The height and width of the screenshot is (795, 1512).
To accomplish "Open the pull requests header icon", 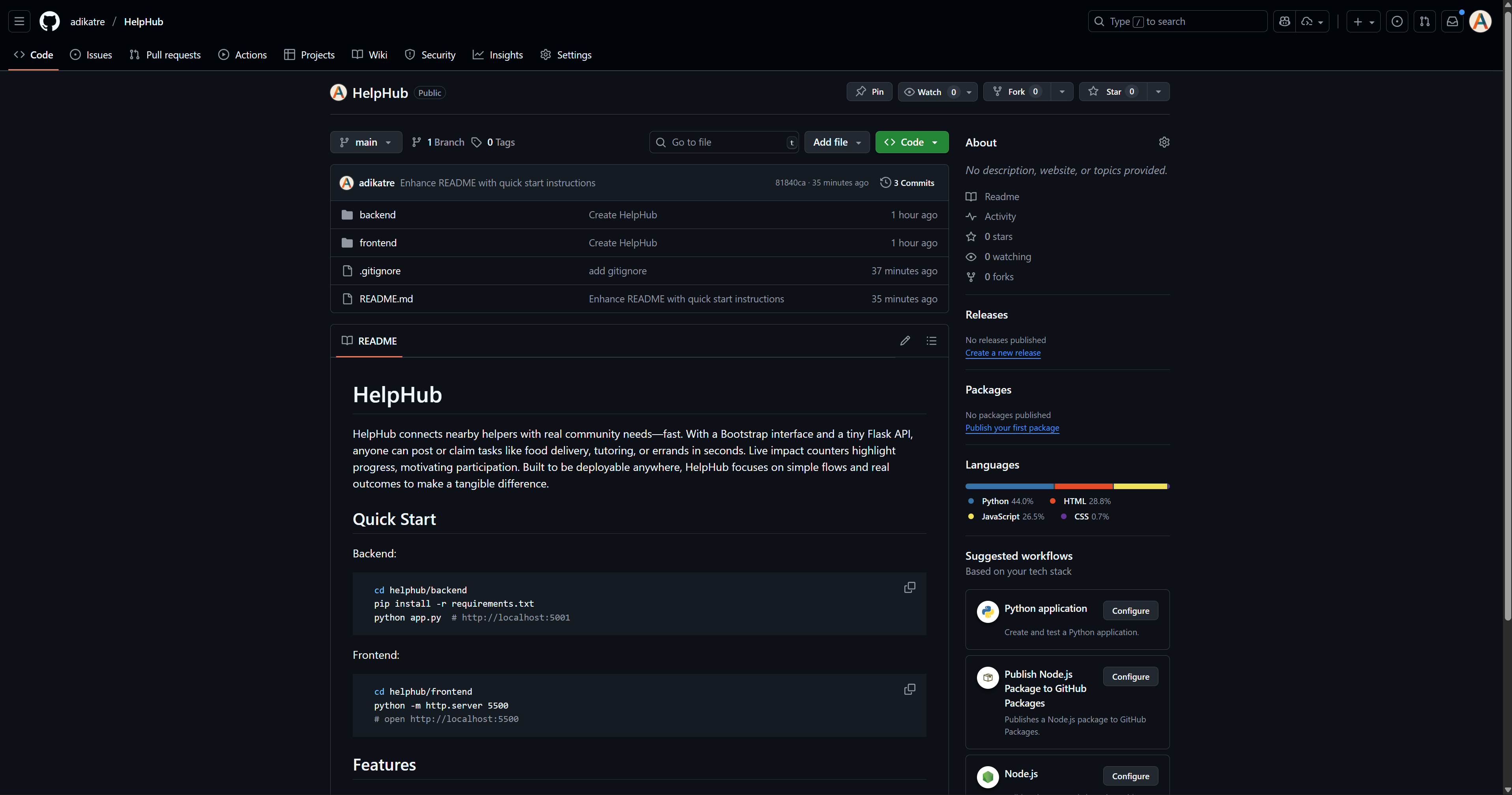I will point(1424,22).
